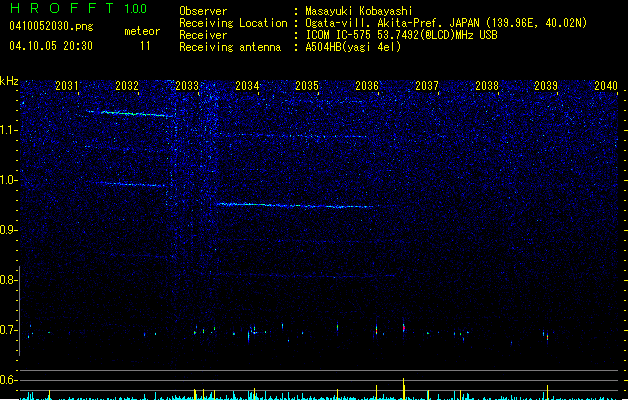Viewport: 629px width, 400px height.
Task: Click the 2036 time axis marker
Action: (367, 85)
